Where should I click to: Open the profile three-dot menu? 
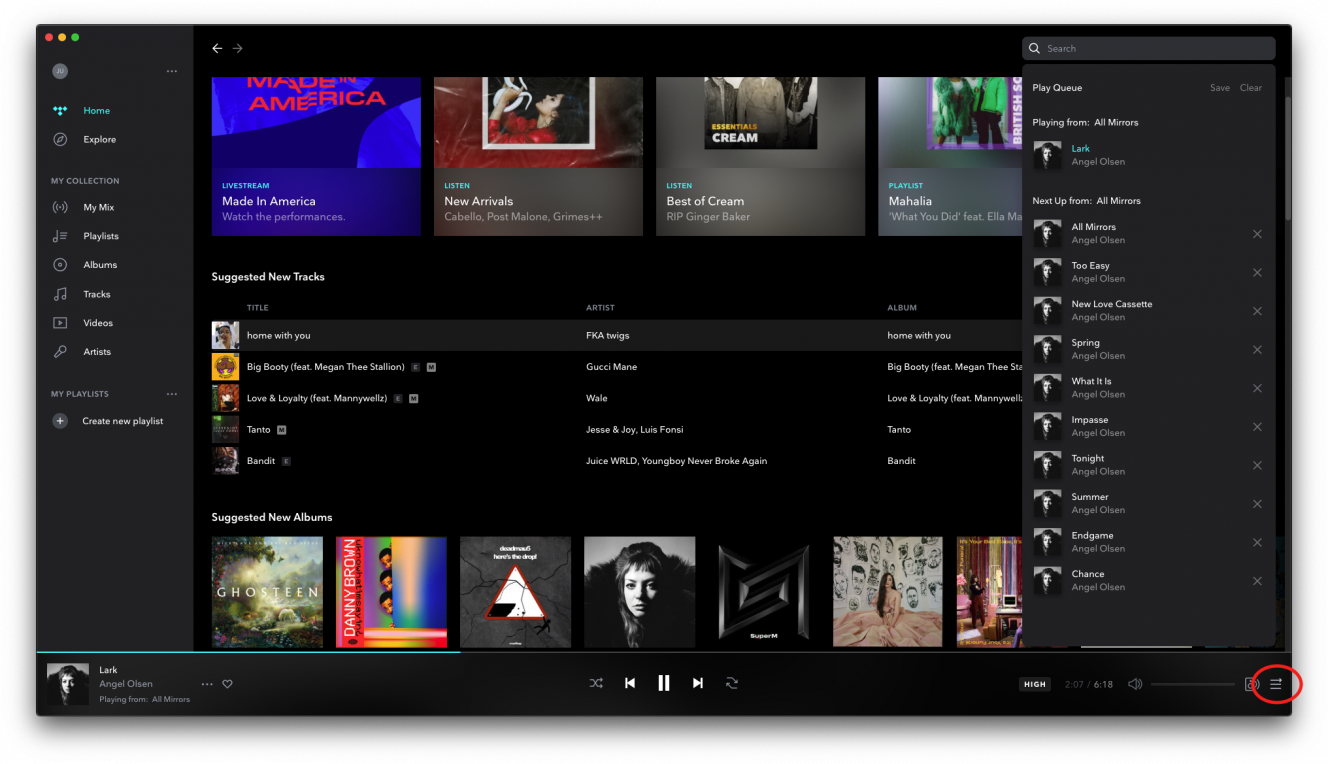(172, 71)
